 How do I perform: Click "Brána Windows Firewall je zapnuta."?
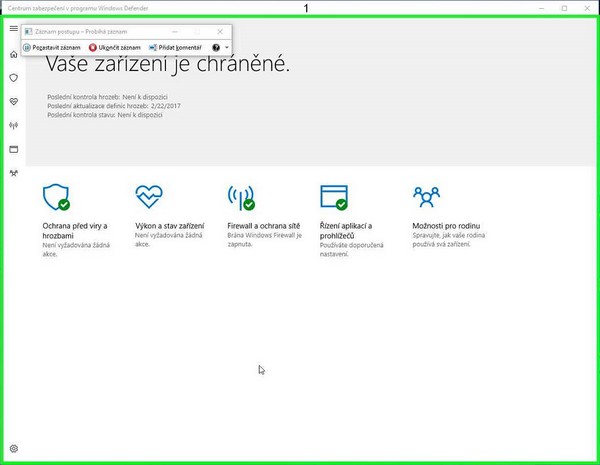pyautogui.click(x=264, y=240)
